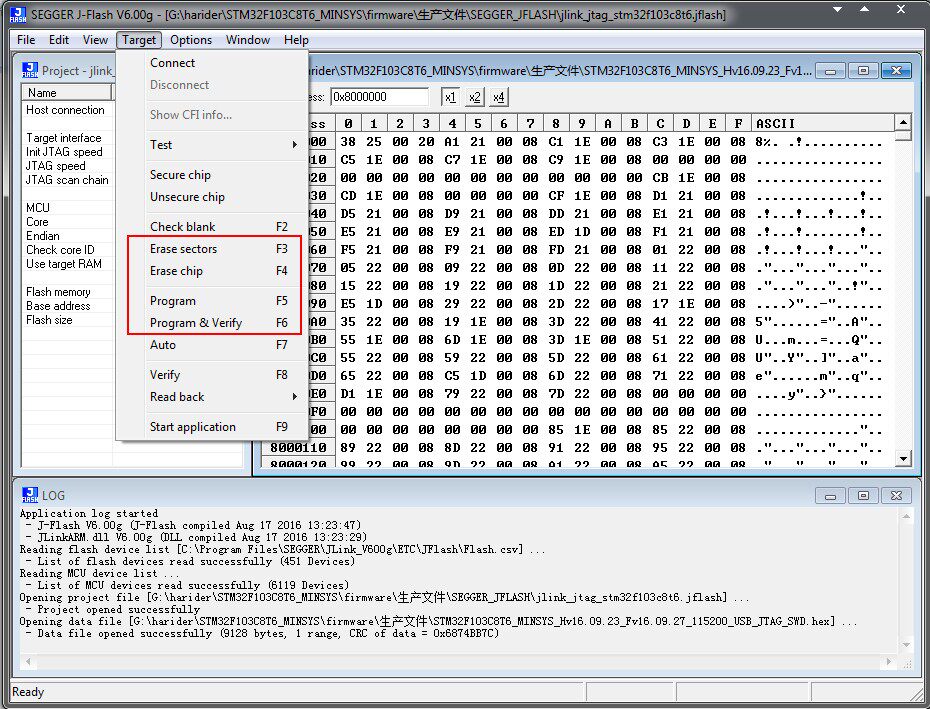Open the Options menu

[x=191, y=40]
